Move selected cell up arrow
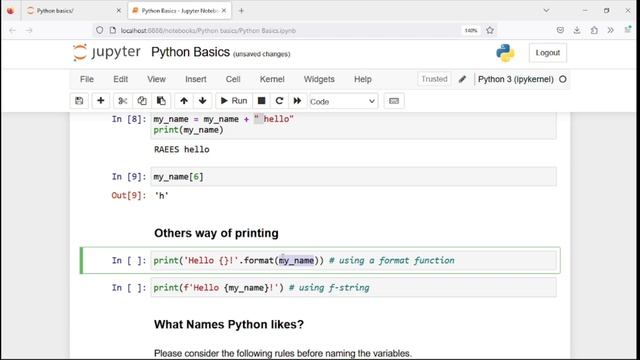640x360 pixels. tap(184, 101)
